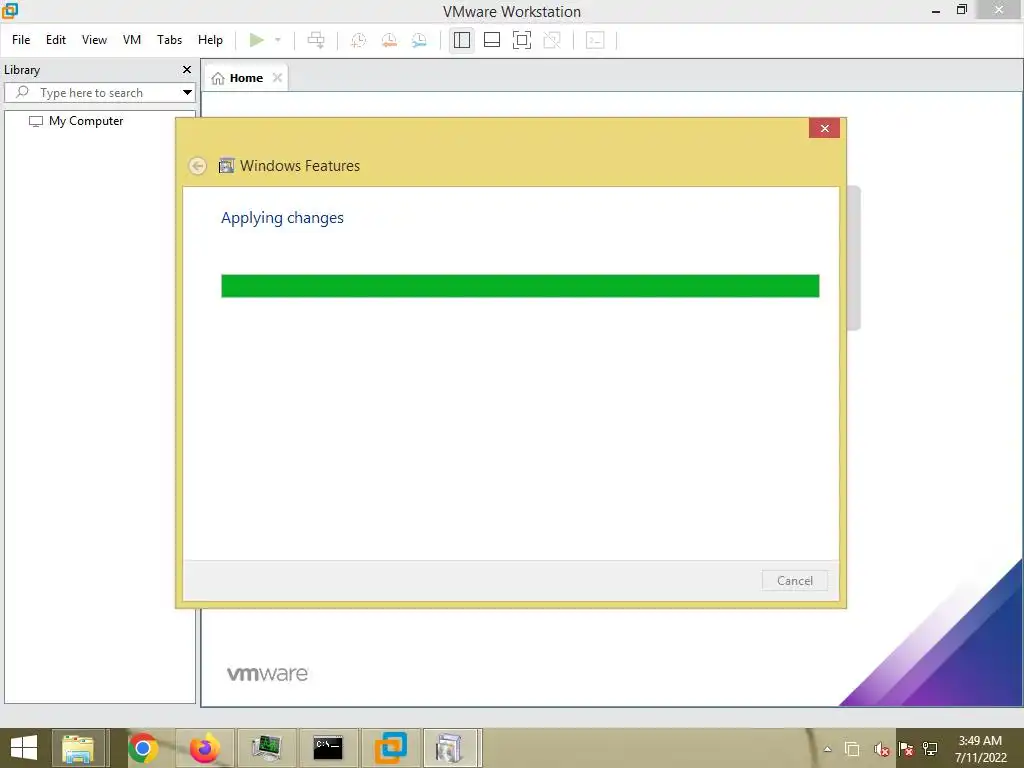This screenshot has height=768, width=1024.
Task: Click the tray icon left of the speaker
Action: pos(852,749)
